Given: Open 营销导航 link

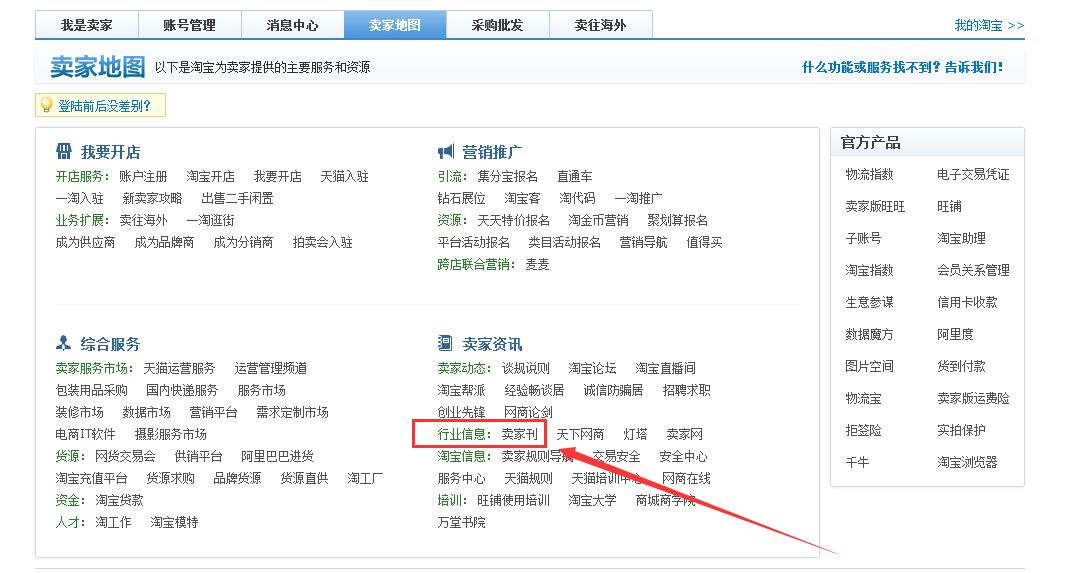Looking at the screenshot, I should pyautogui.click(x=643, y=243).
